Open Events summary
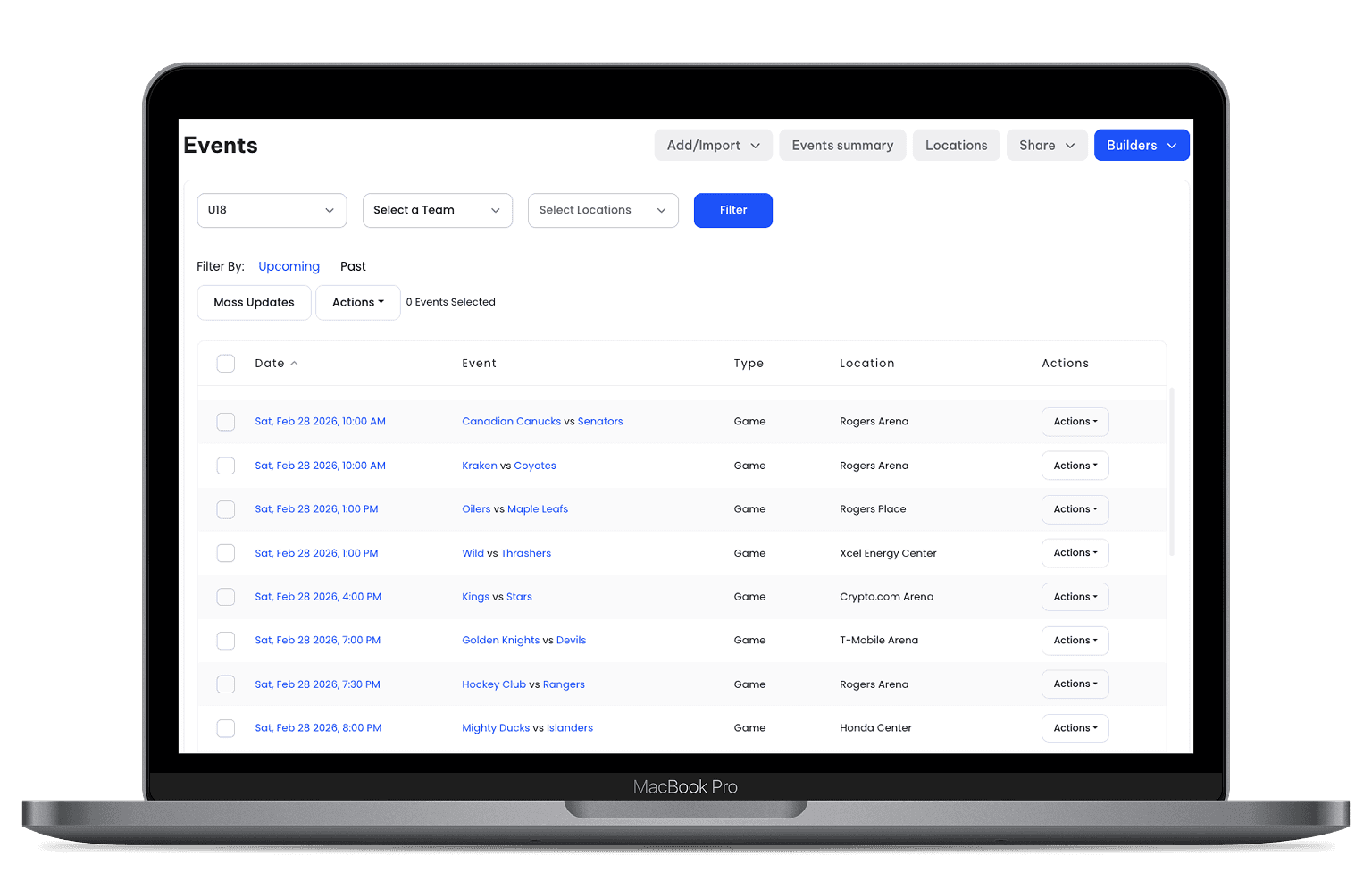 (842, 146)
